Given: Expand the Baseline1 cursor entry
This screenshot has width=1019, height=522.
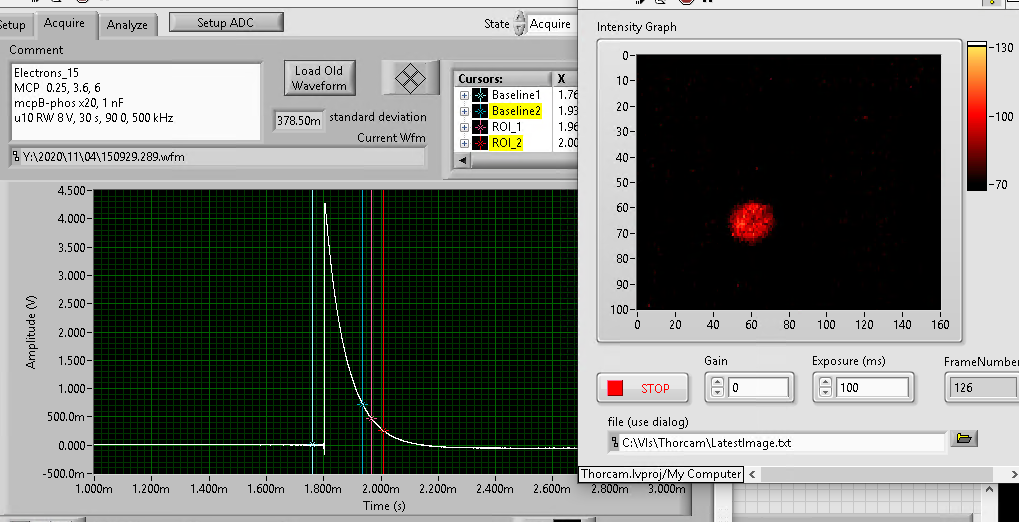Looking at the screenshot, I should [x=464, y=95].
